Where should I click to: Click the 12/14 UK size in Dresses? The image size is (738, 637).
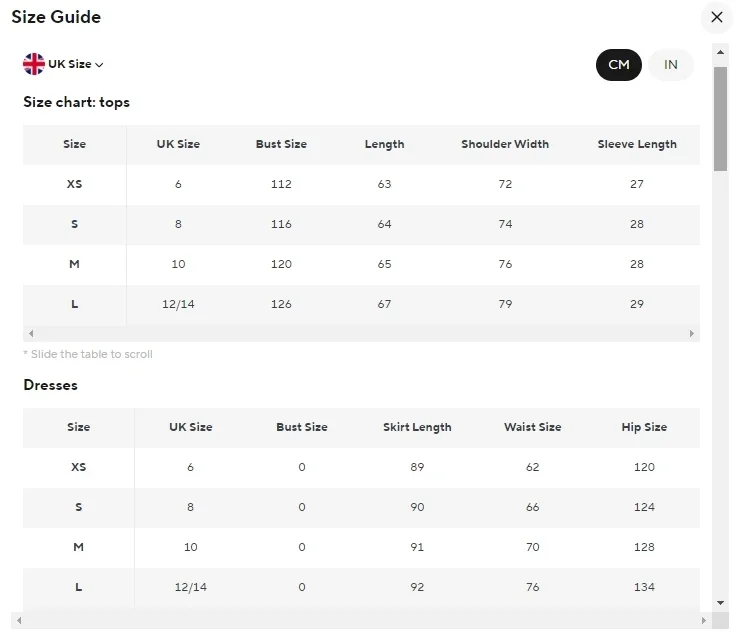coord(191,587)
